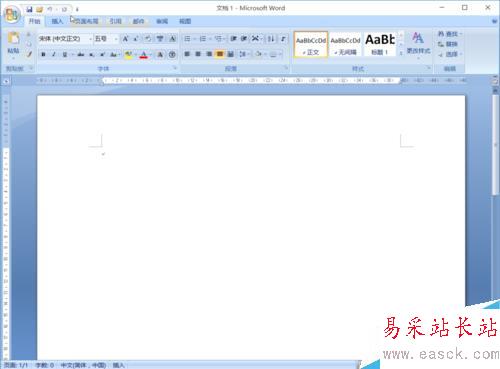Click the vertical scrollbar thumb
Viewport: 500px width, 369px height.
[495, 144]
